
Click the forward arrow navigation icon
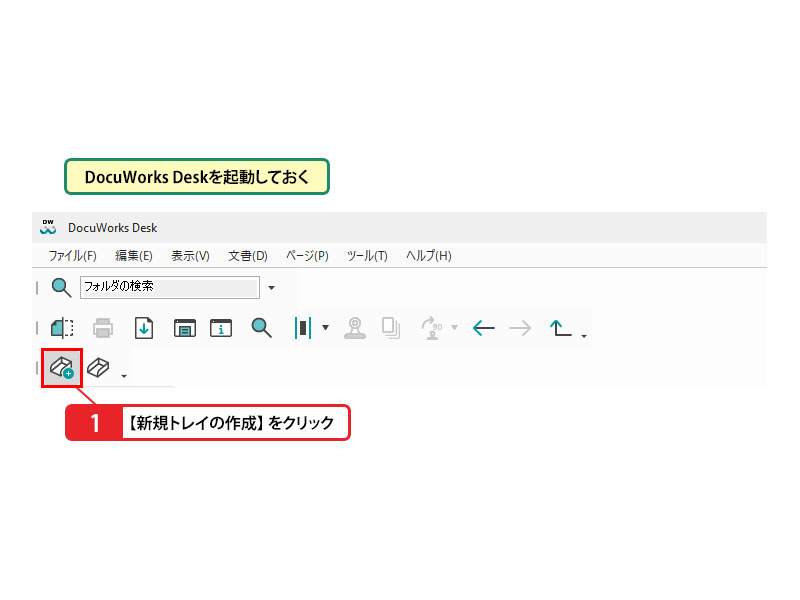pos(520,328)
